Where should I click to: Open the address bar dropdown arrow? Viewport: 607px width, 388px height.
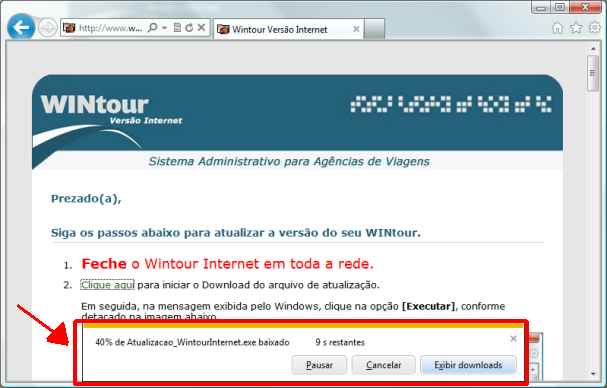[165, 28]
